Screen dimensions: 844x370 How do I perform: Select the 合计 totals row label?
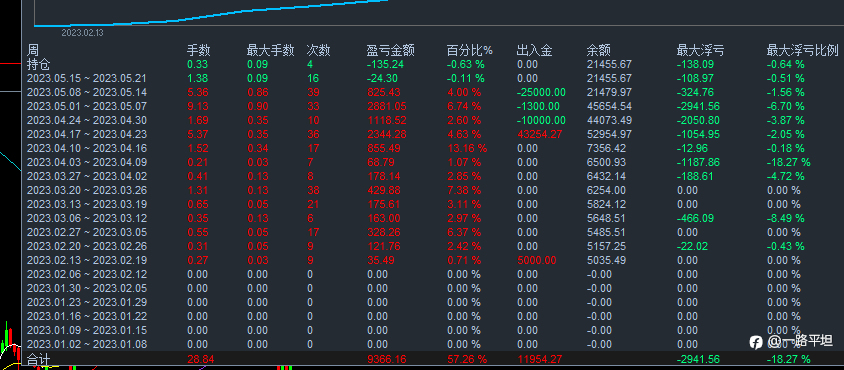[x=38, y=359]
